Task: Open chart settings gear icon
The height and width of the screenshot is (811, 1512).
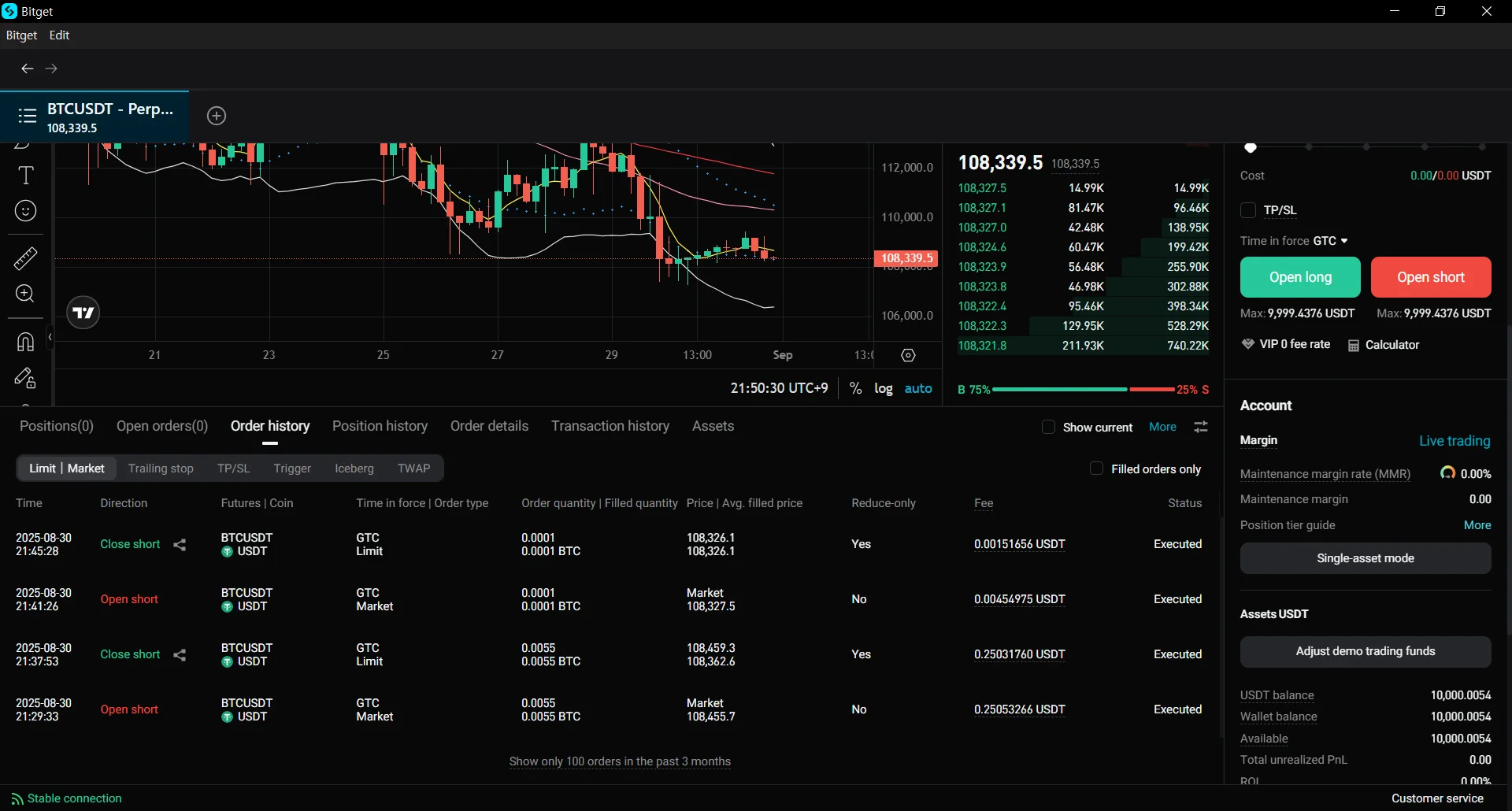Action: coord(908,355)
